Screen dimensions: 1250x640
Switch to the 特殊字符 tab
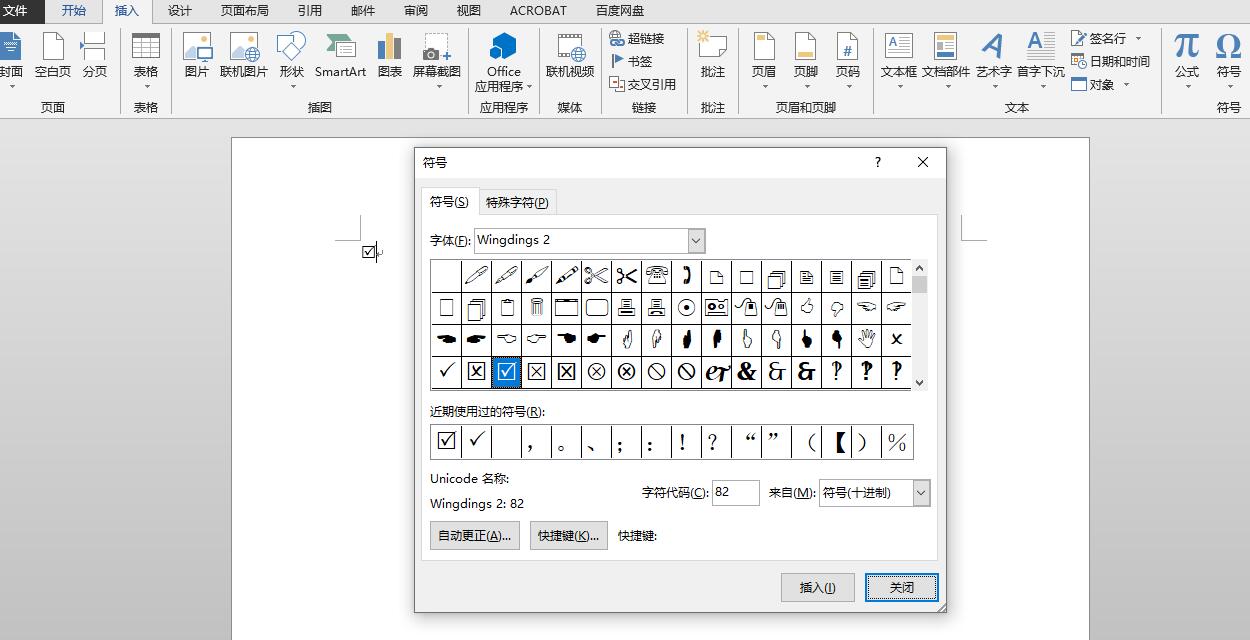click(517, 202)
